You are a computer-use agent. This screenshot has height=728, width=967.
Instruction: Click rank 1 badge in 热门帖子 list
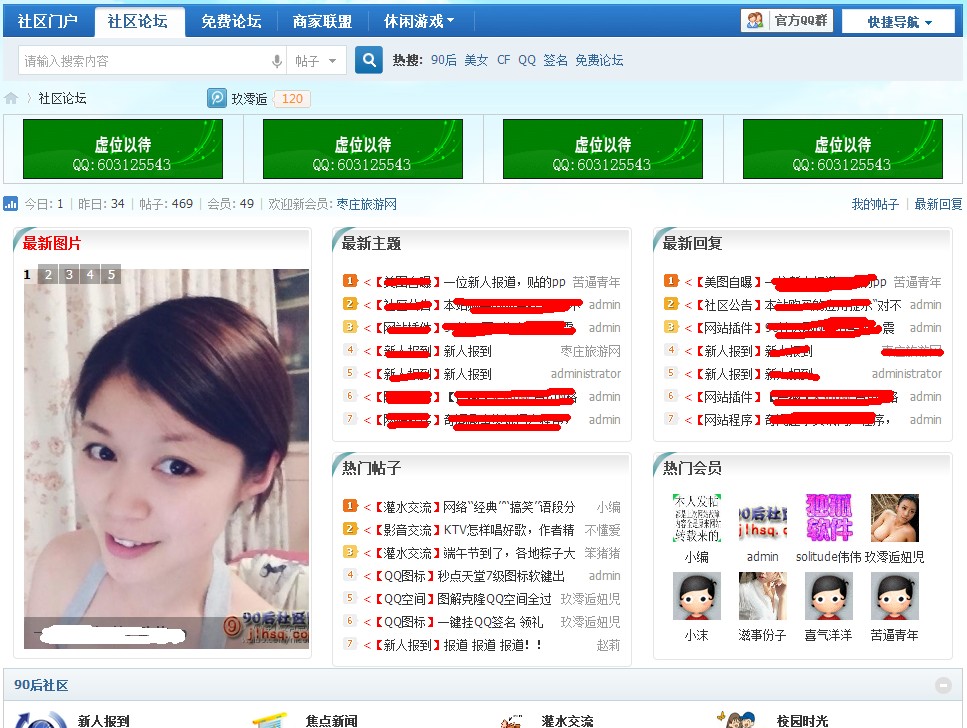(350, 507)
